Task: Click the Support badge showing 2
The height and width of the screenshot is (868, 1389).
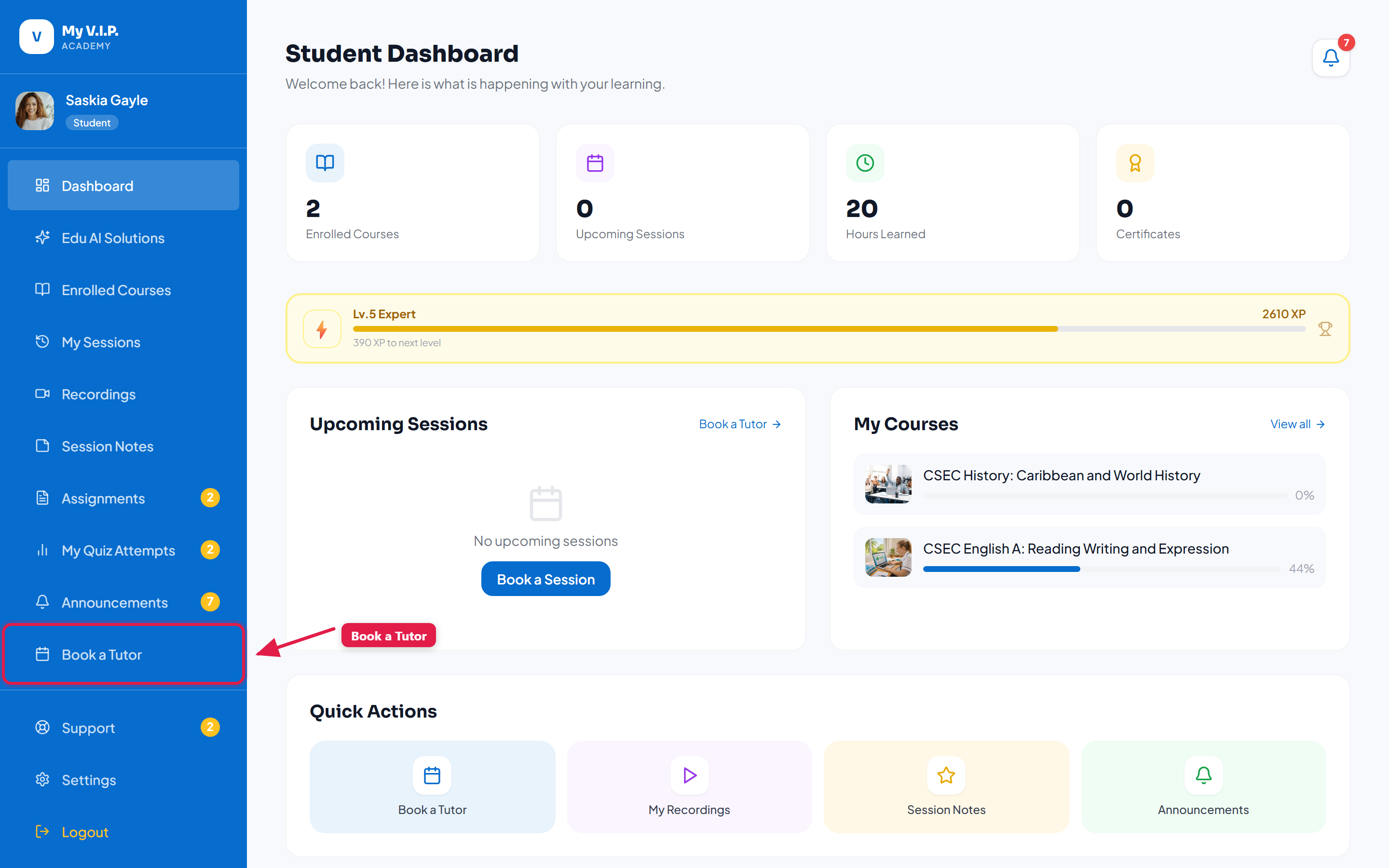Action: (x=210, y=727)
